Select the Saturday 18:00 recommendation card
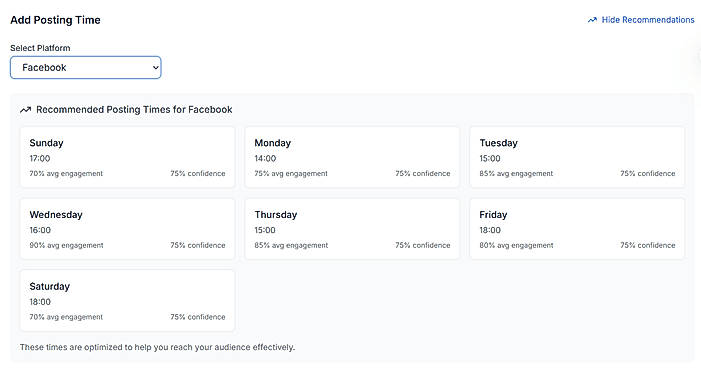Screen dimensions: 701x368 pos(127,300)
